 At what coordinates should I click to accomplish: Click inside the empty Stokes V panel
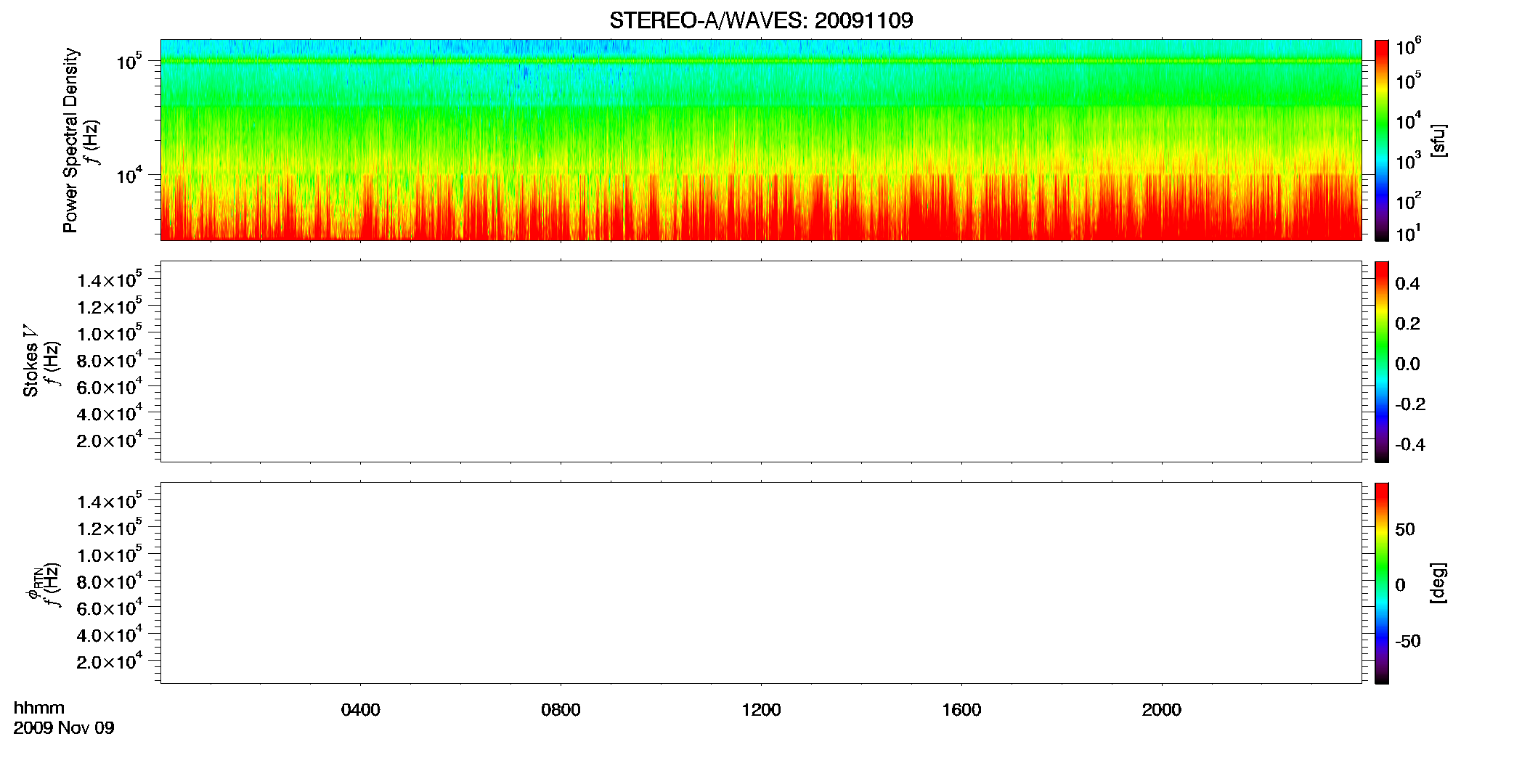(x=761, y=362)
